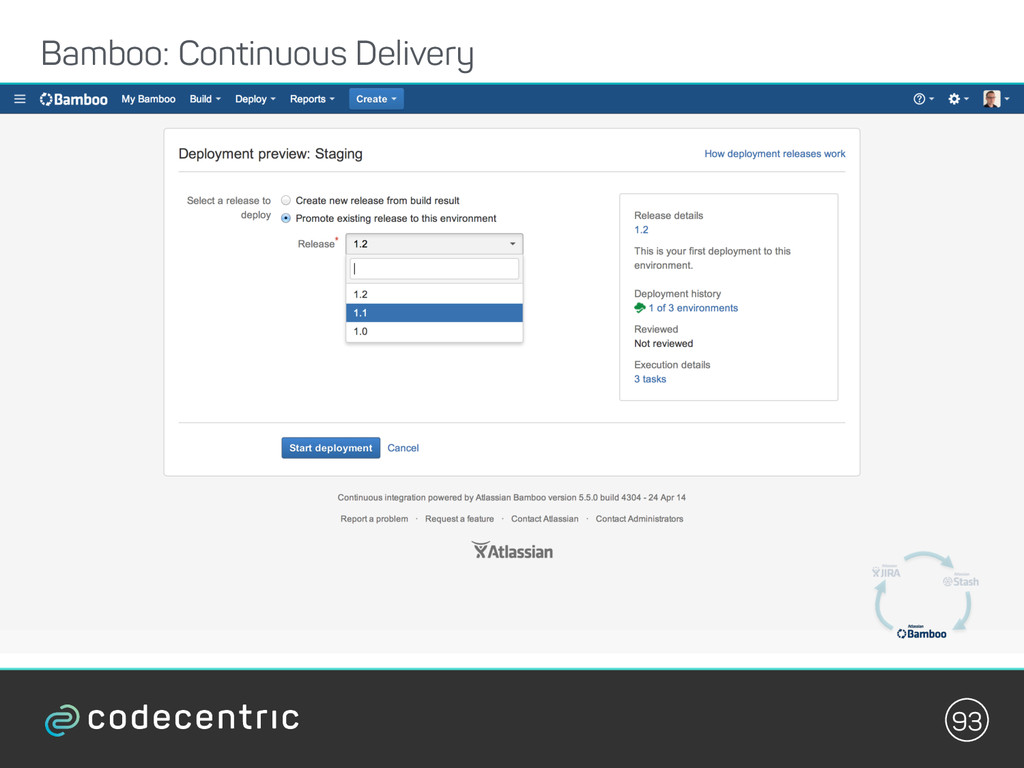1024x768 pixels.
Task: Open the user avatar profile menu
Action: click(x=996, y=99)
